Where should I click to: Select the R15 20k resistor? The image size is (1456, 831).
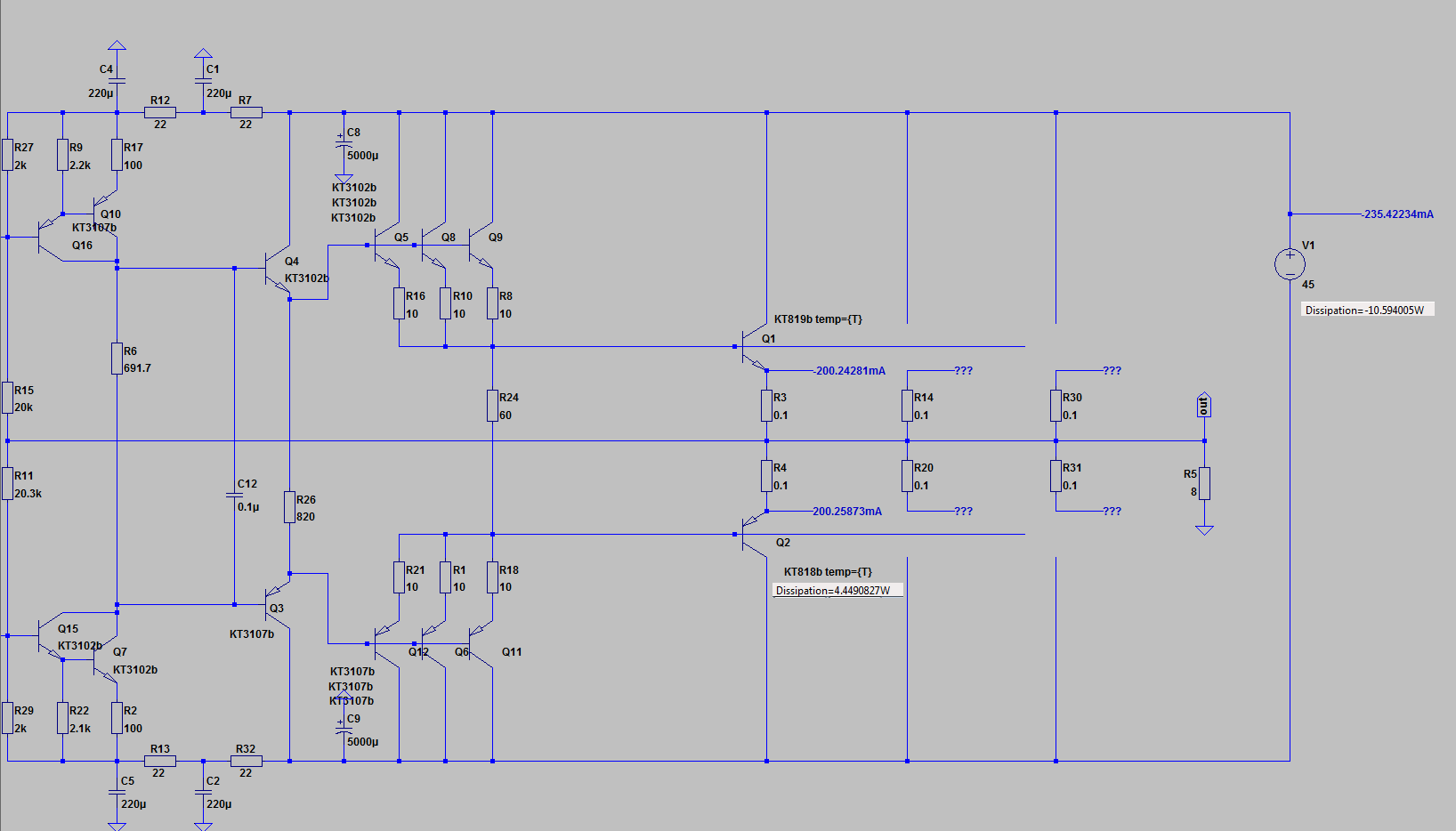click(7, 398)
